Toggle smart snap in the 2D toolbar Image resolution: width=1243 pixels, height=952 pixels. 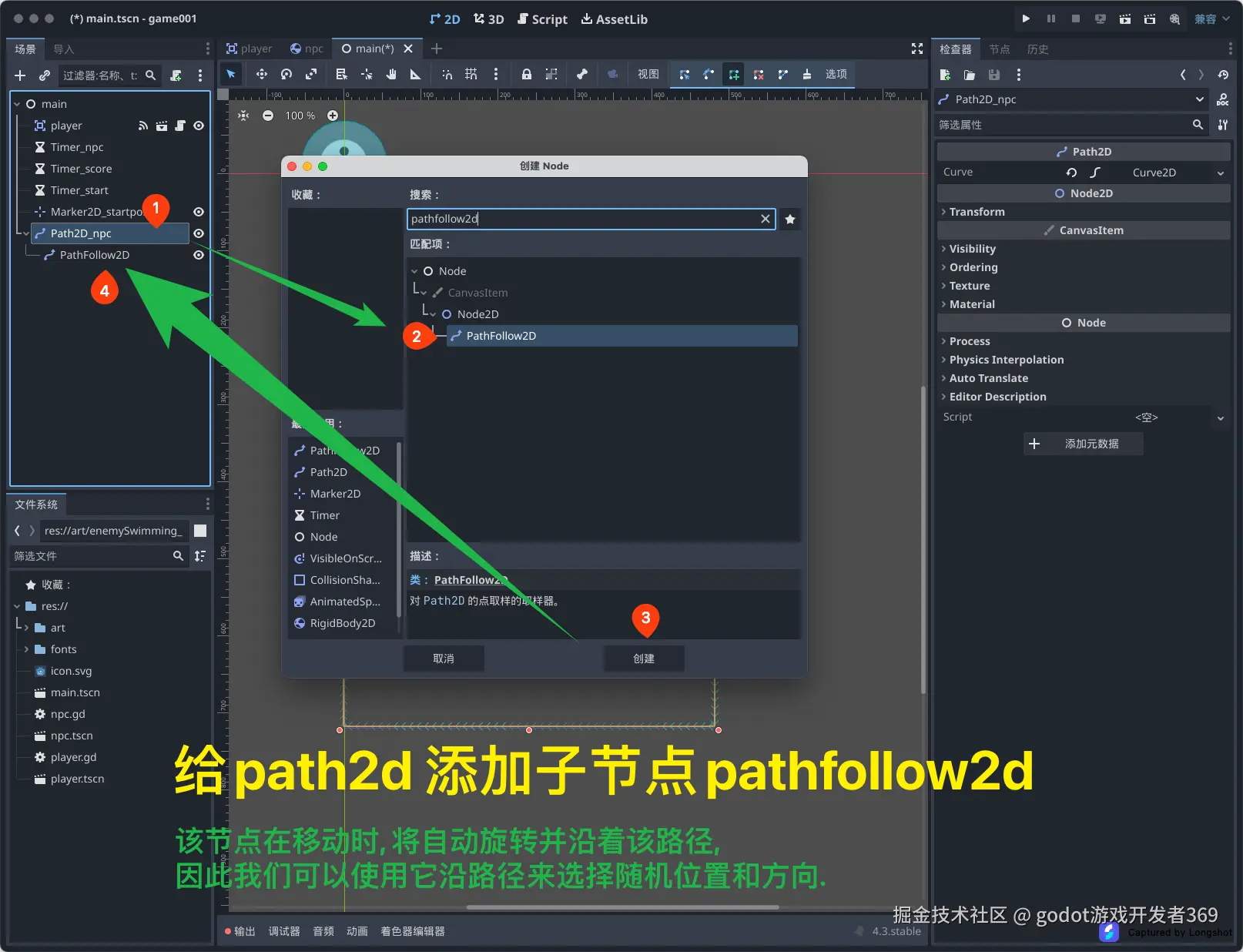pyautogui.click(x=447, y=74)
